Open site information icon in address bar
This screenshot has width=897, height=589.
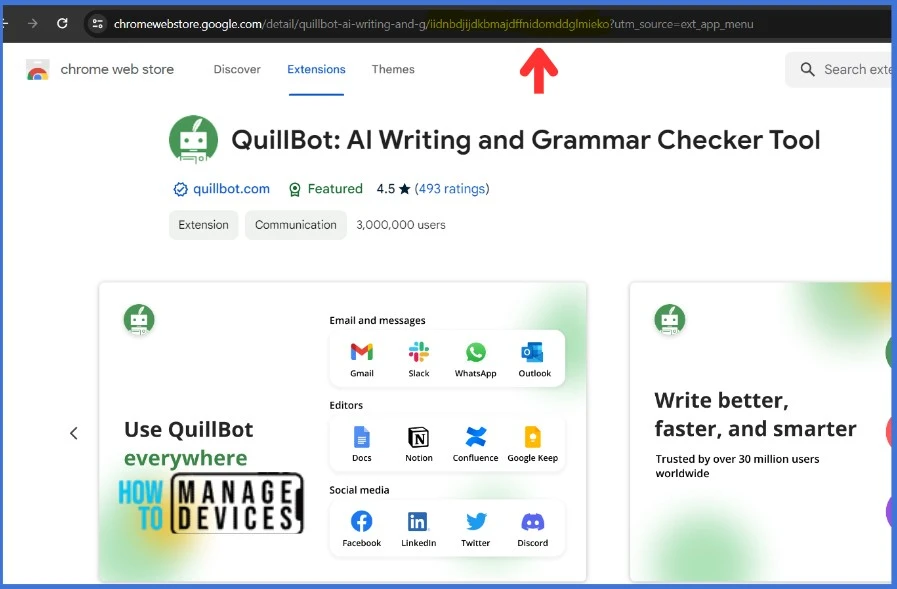[x=98, y=23]
